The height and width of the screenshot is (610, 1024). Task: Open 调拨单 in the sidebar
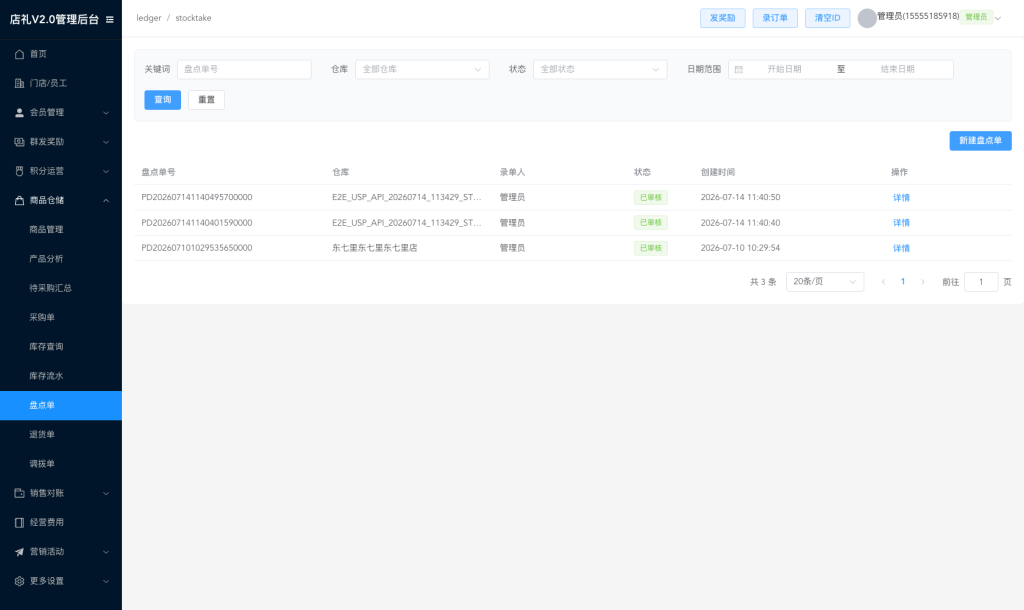click(x=42, y=464)
